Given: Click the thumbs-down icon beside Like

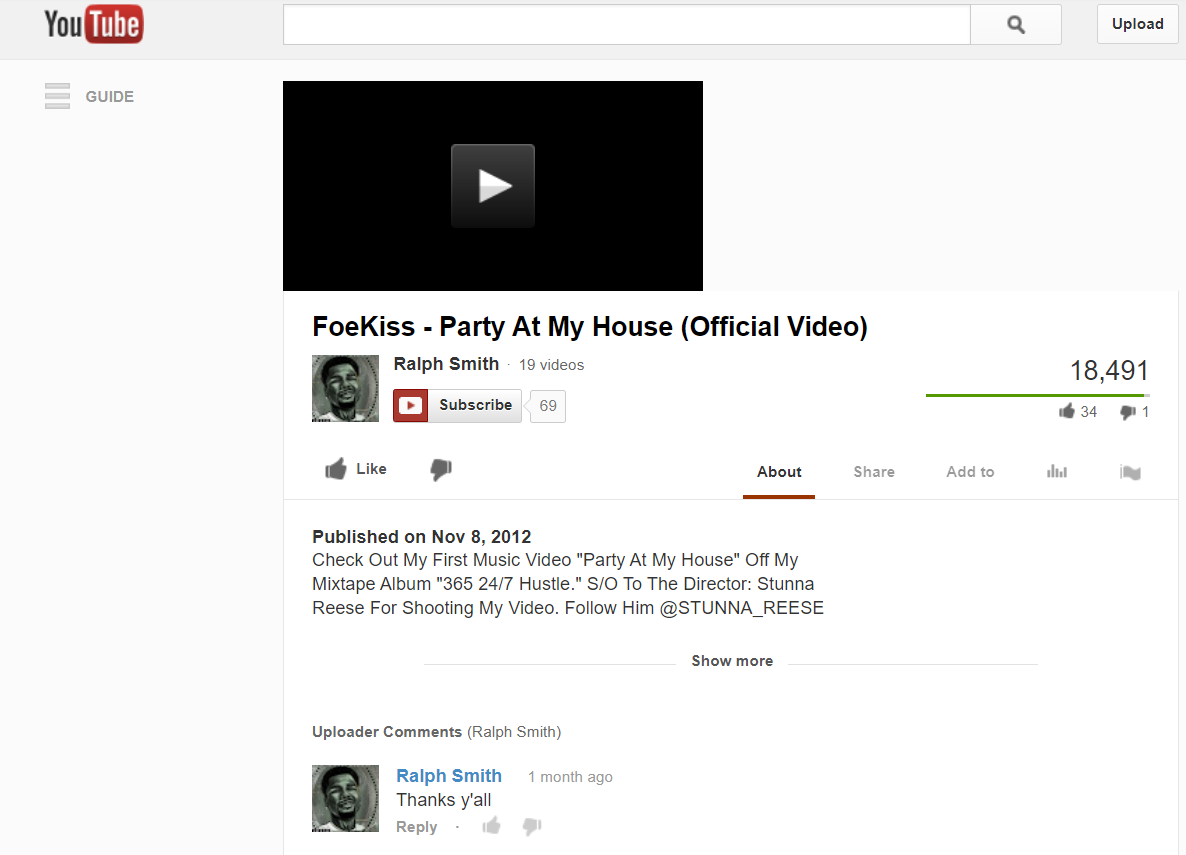Looking at the screenshot, I should pyautogui.click(x=441, y=470).
